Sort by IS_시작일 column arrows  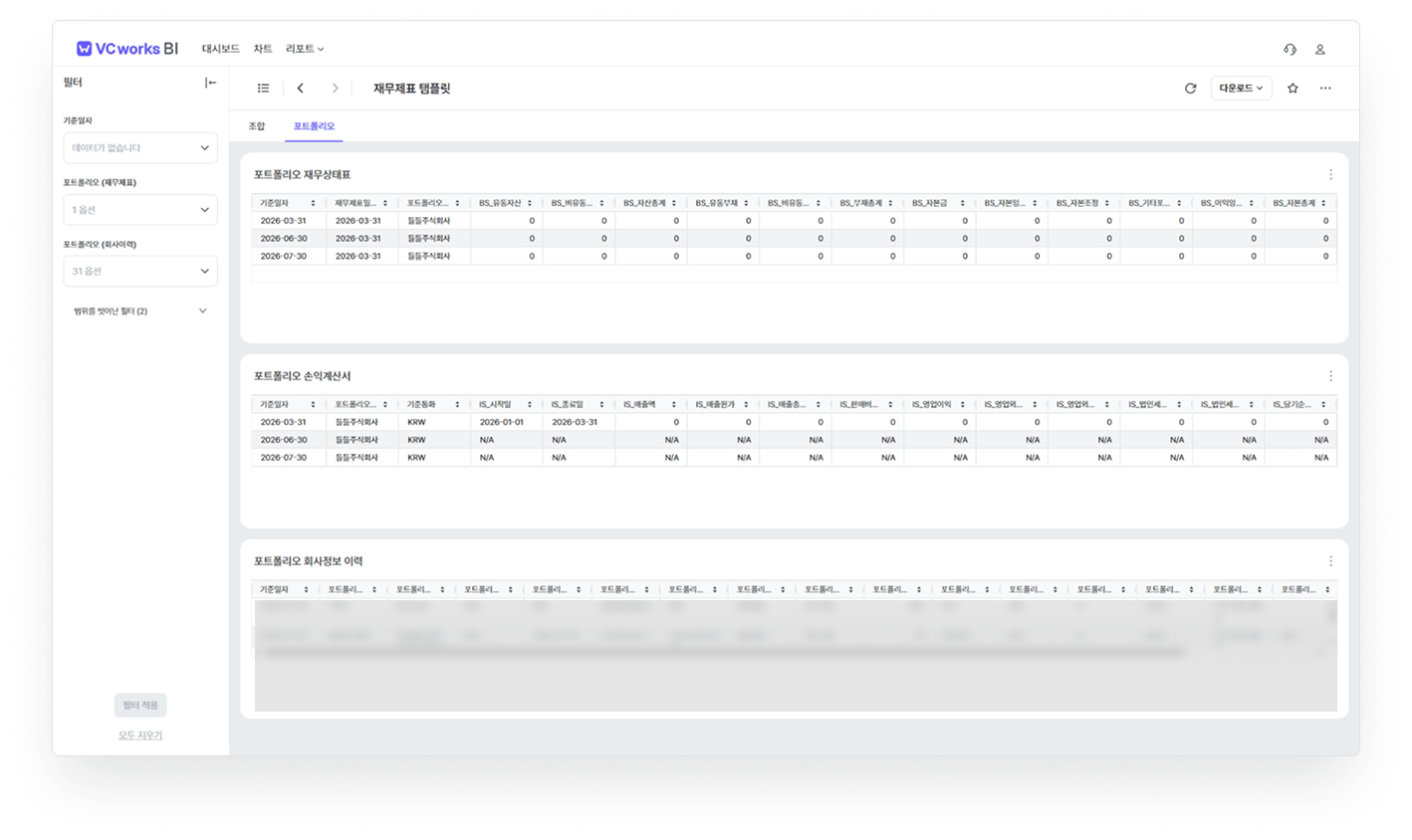530,405
